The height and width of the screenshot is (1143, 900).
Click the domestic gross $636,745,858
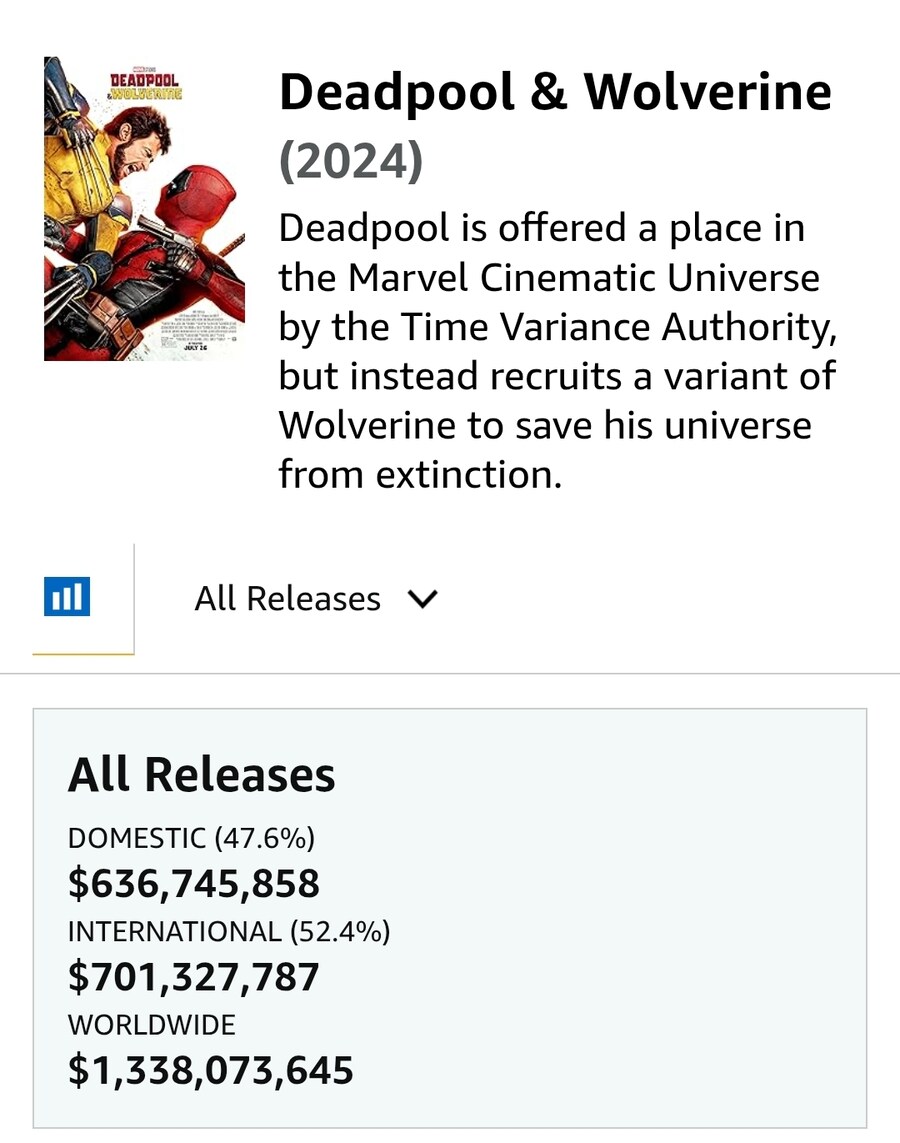[x=194, y=883]
